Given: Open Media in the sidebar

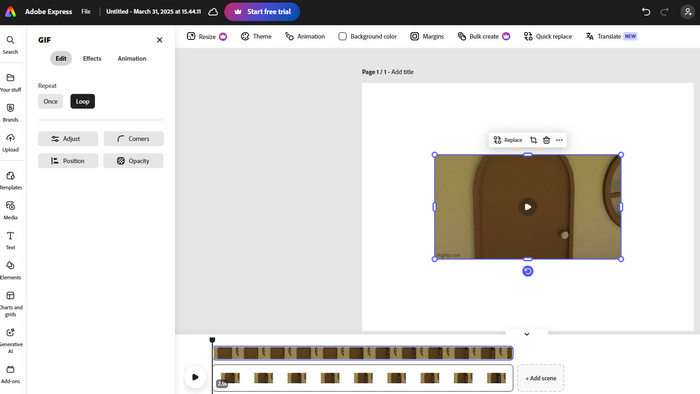Looking at the screenshot, I should click(x=10, y=211).
